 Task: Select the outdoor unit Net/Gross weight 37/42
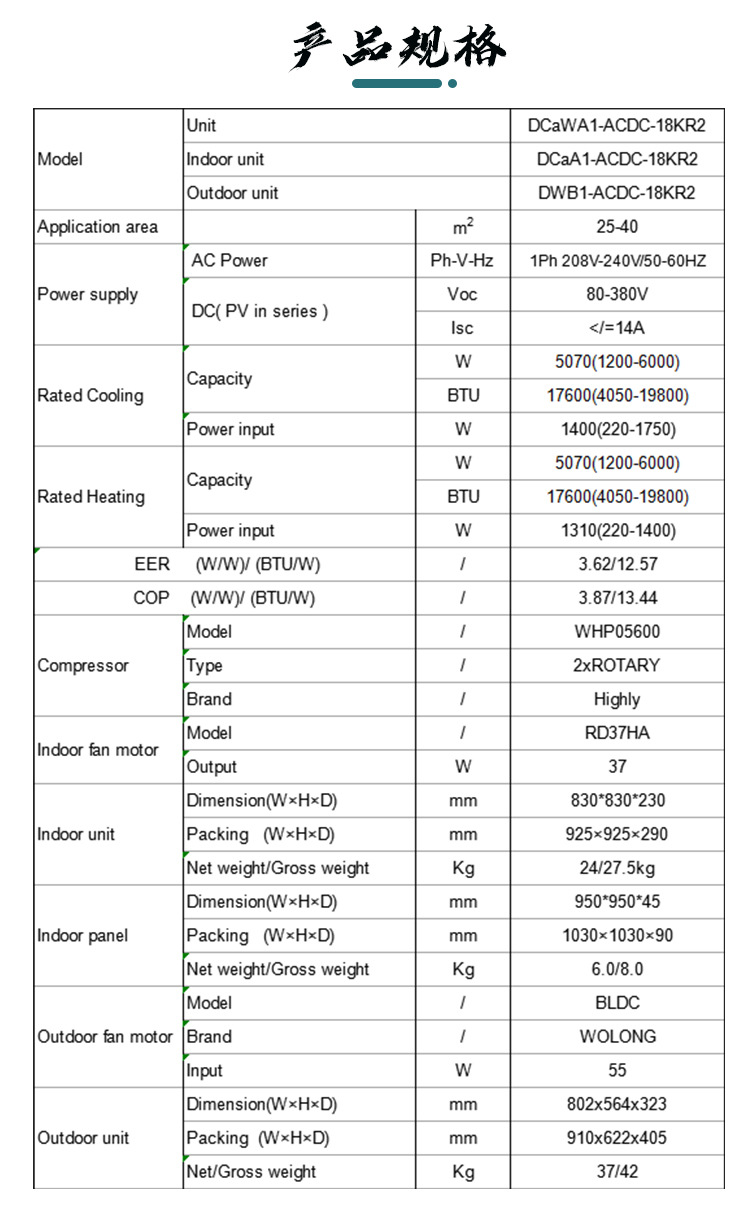coord(617,1171)
